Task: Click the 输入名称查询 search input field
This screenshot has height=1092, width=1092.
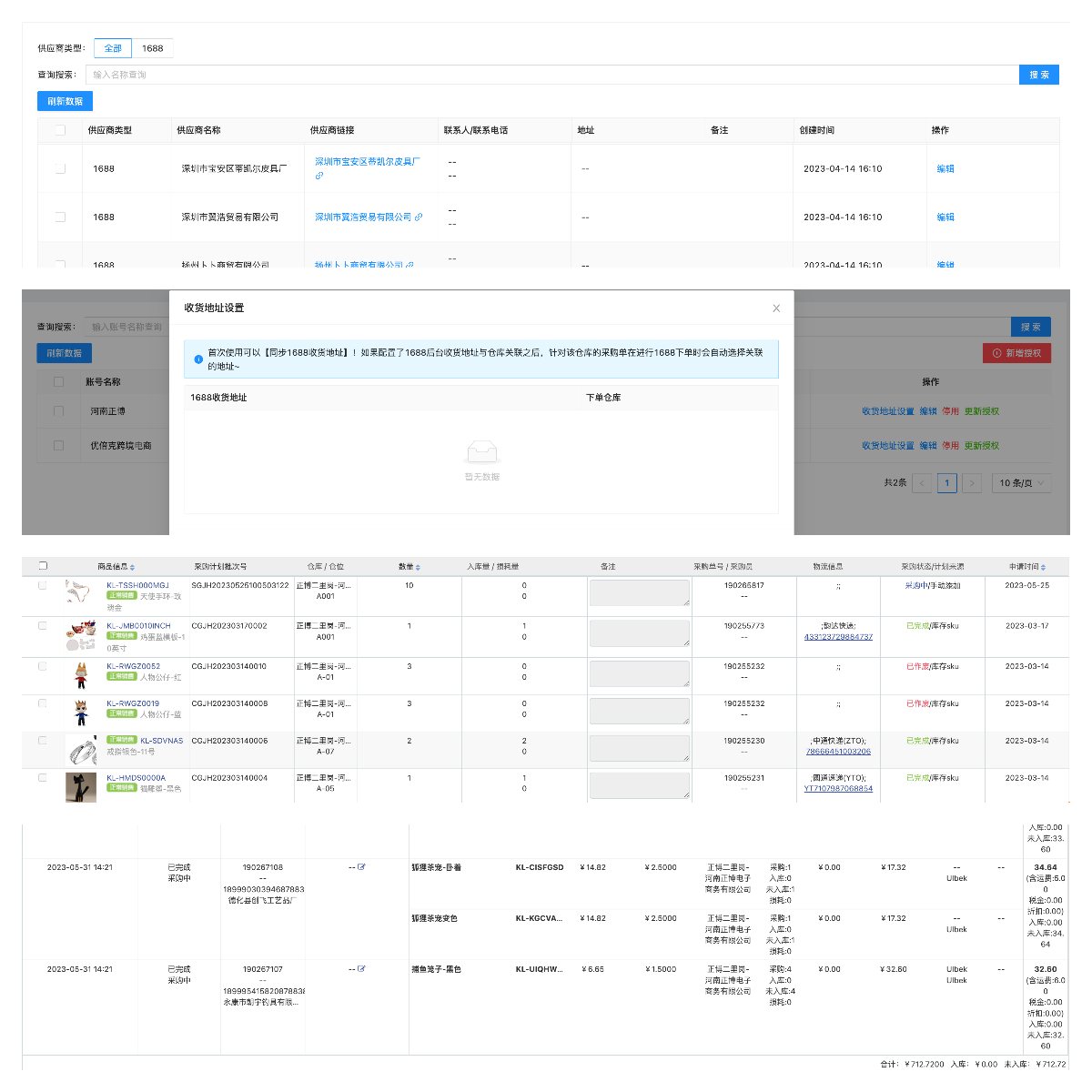Action: click(551, 75)
